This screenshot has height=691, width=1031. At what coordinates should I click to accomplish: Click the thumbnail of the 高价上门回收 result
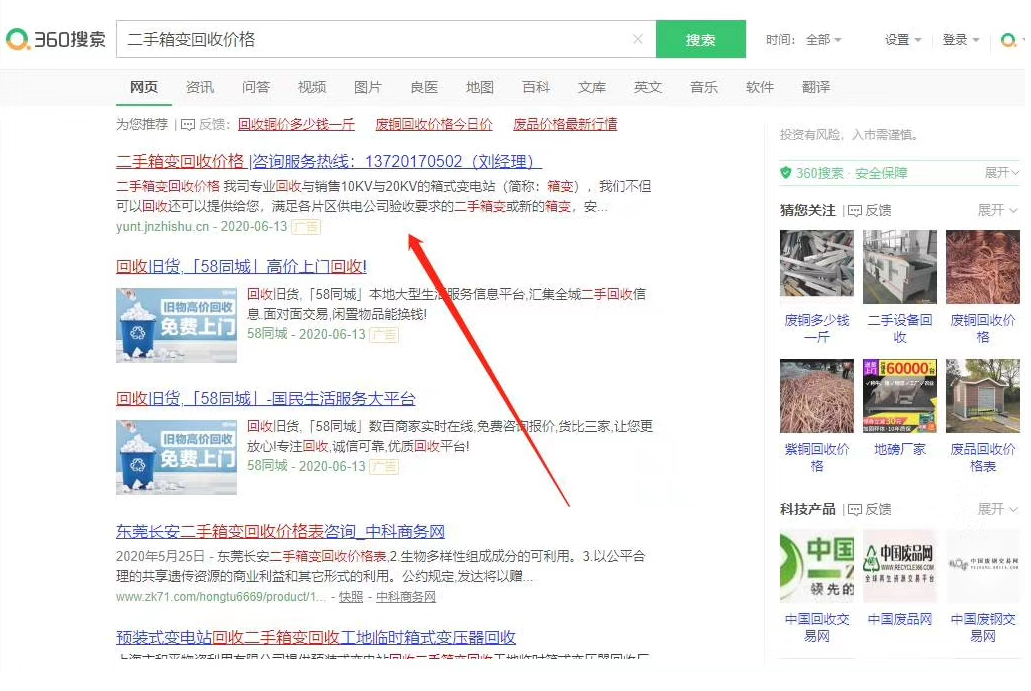point(176,325)
